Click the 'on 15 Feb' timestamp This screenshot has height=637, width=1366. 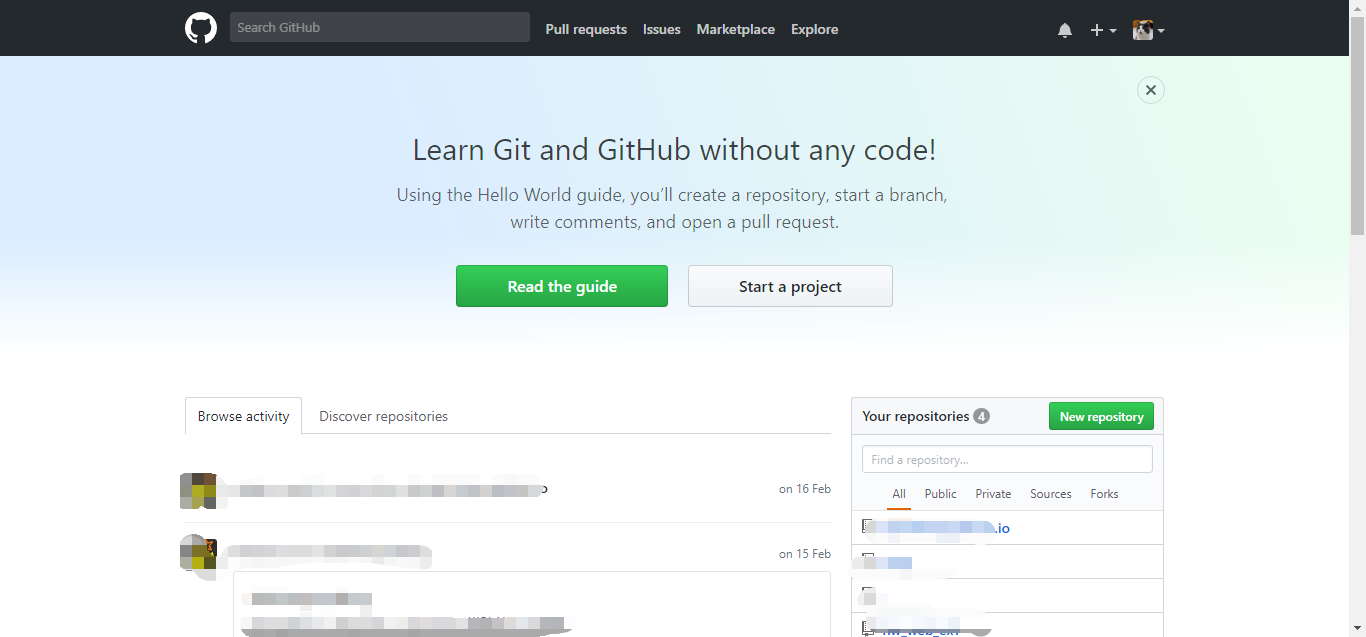pyautogui.click(x=805, y=553)
